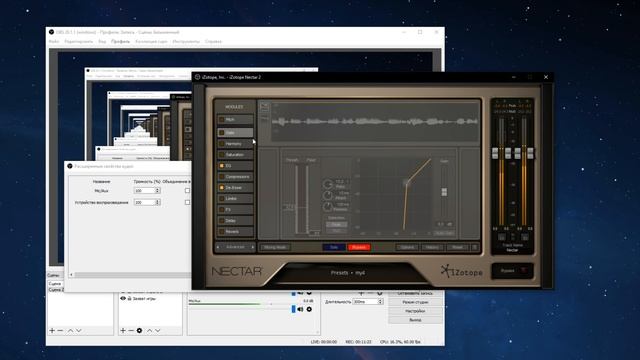Toggle lock icon of Захват игры source
This screenshot has height=360, width=640.
pyautogui.click(x=129, y=299)
